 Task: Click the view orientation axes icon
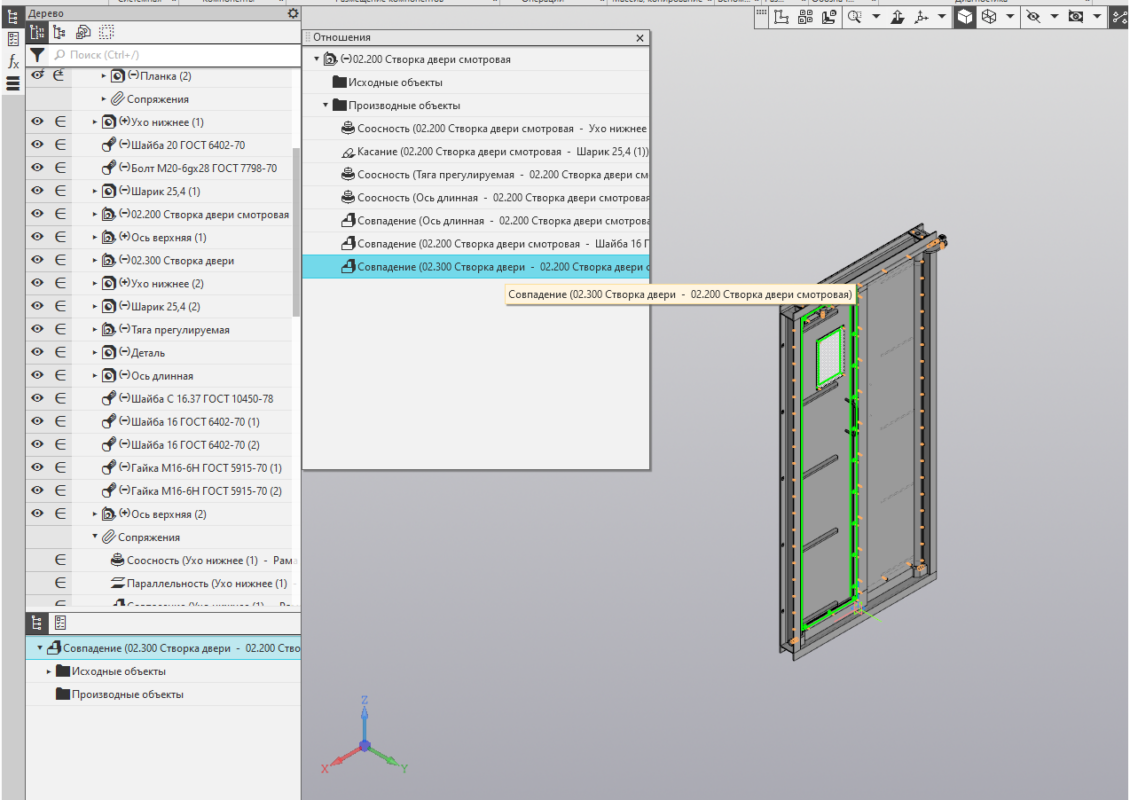[x=922, y=17]
